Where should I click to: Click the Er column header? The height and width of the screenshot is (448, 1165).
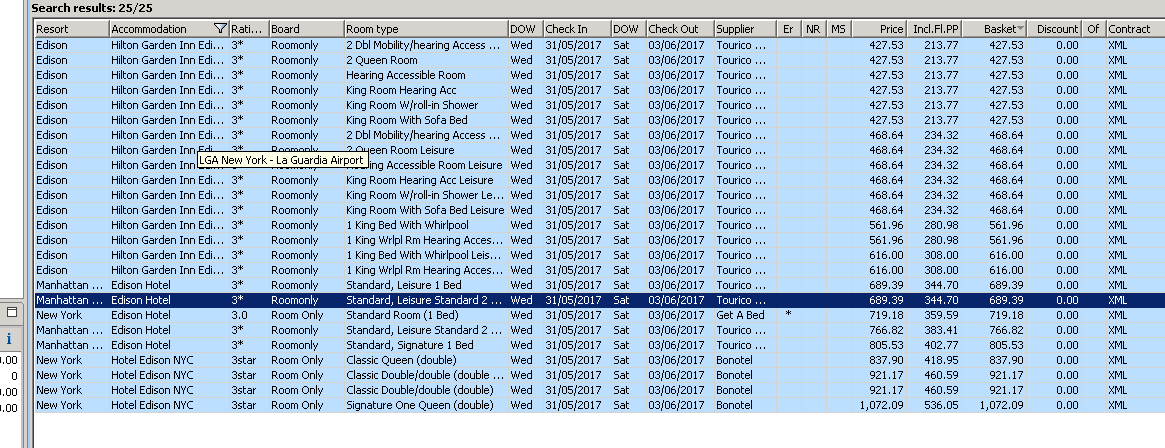tap(789, 29)
